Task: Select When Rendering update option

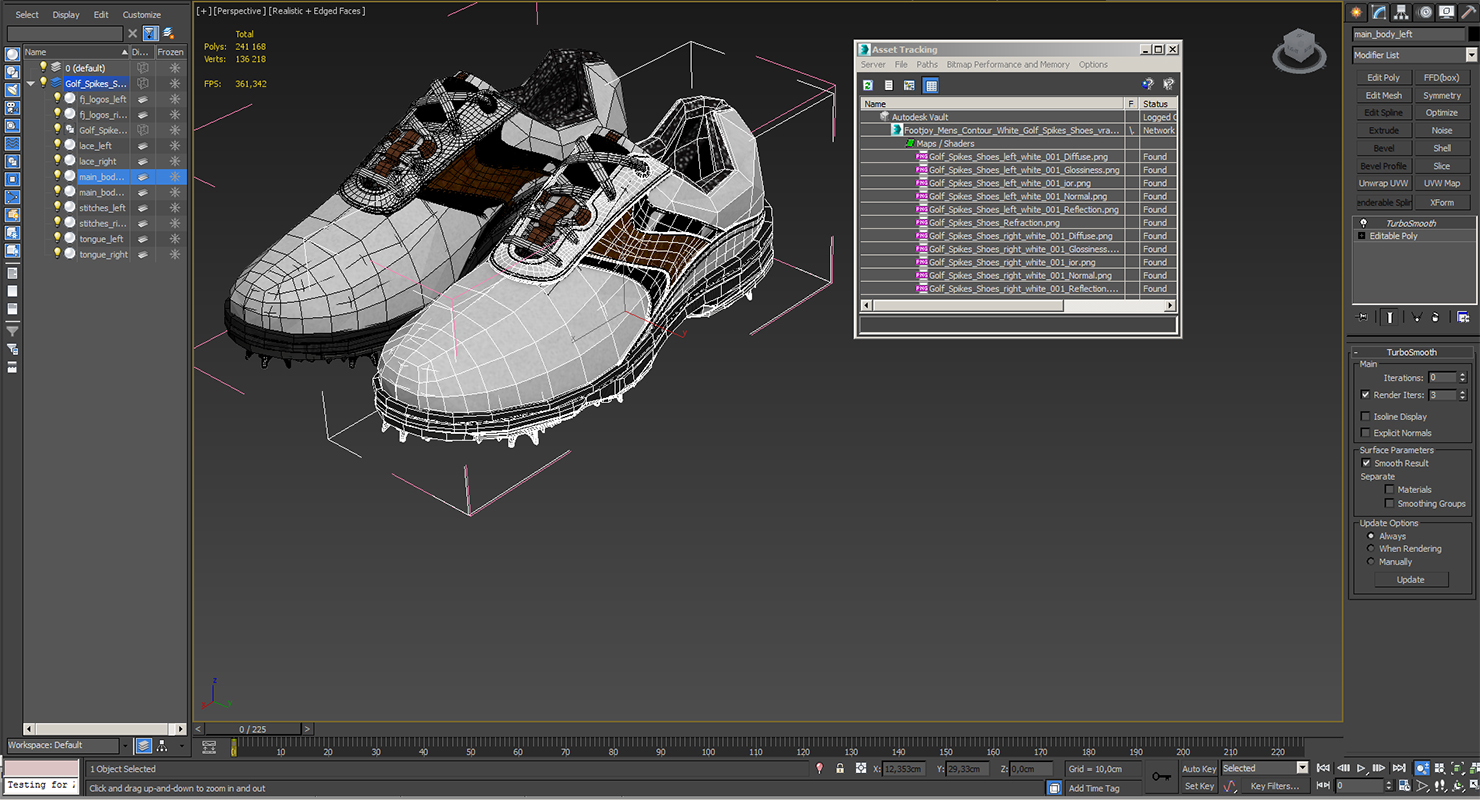Action: [1371, 549]
